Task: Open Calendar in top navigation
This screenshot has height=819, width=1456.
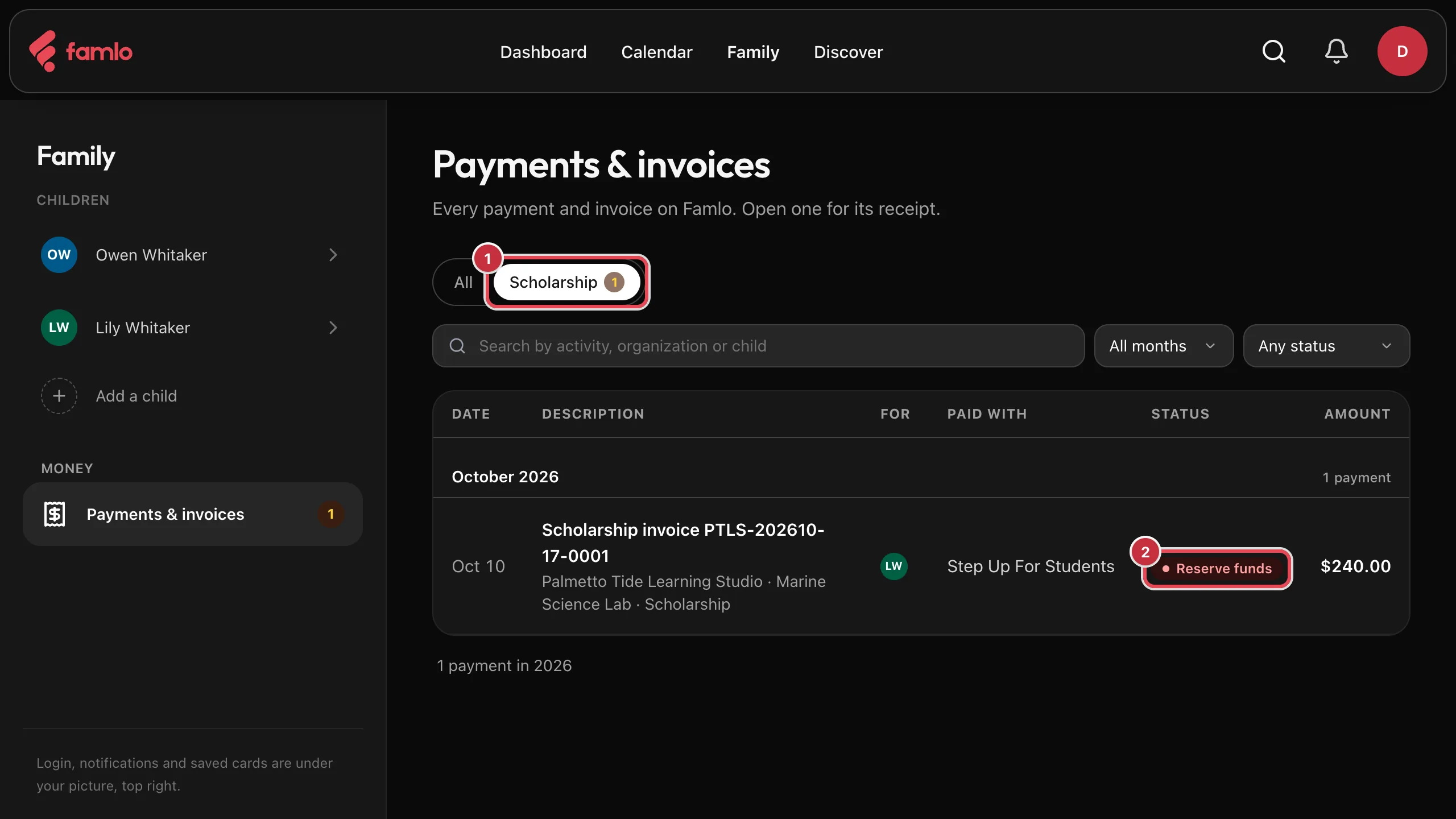Action: point(657,52)
